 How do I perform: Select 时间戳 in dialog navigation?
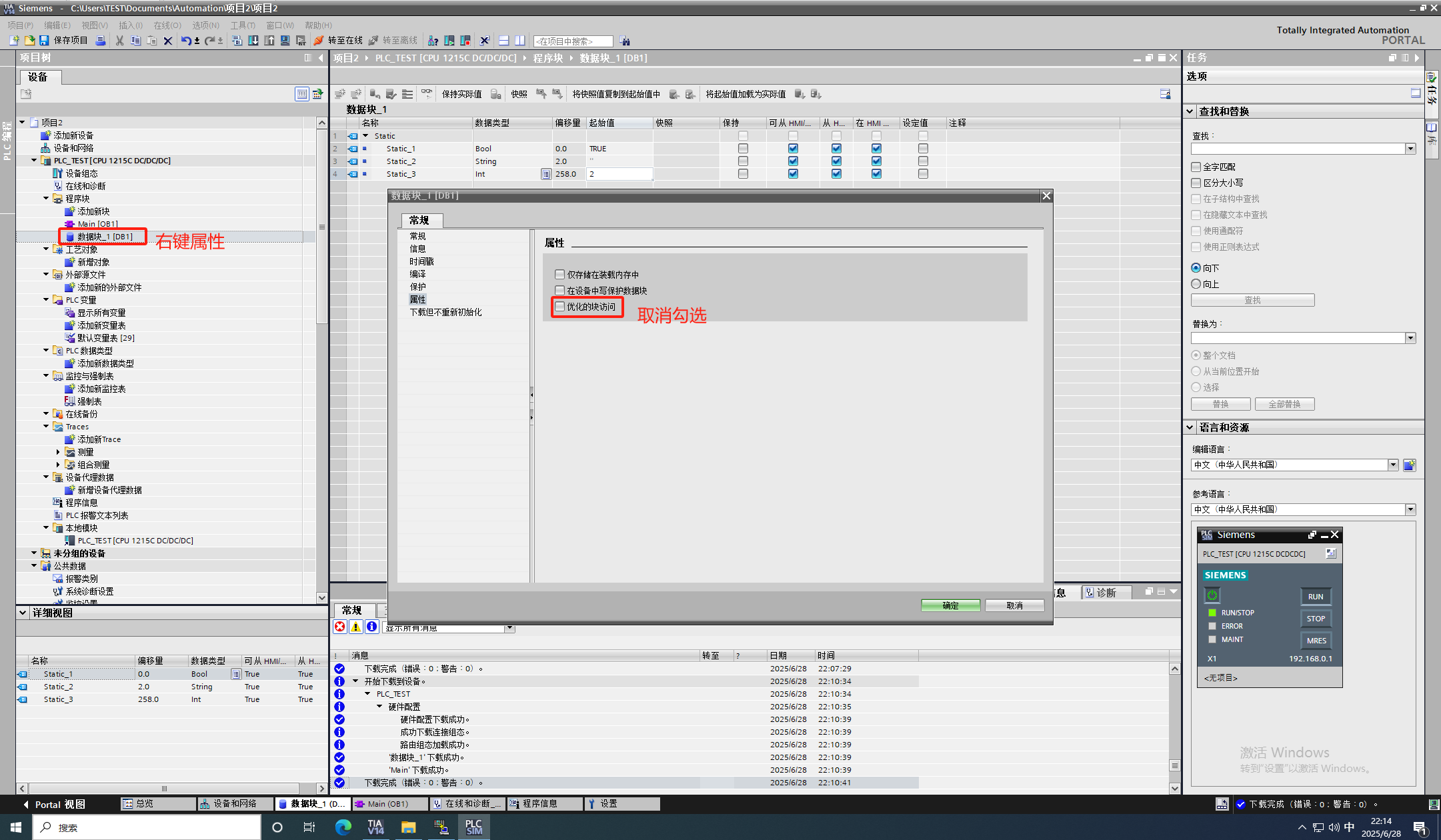point(421,261)
